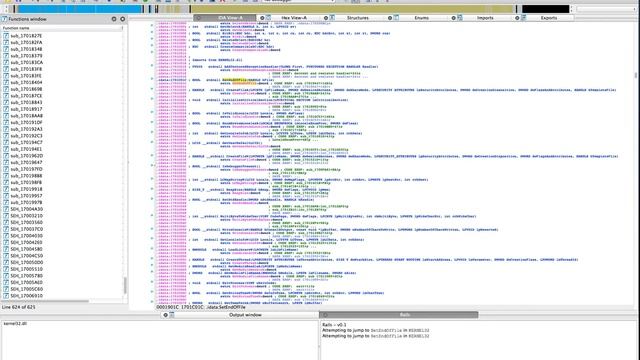
Task: Open the Structures tab
Action: pos(358,18)
